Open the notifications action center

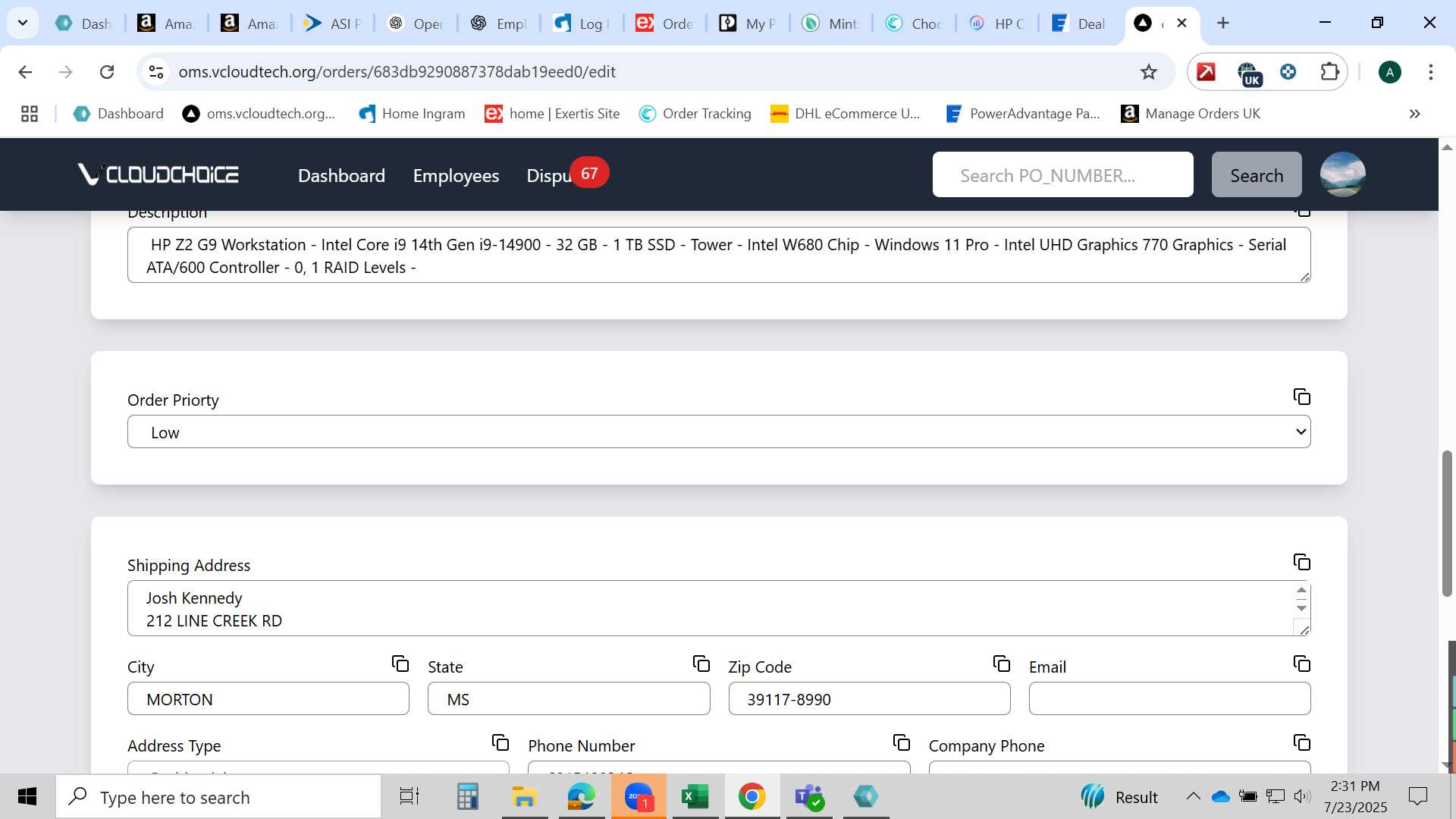pos(1417,796)
